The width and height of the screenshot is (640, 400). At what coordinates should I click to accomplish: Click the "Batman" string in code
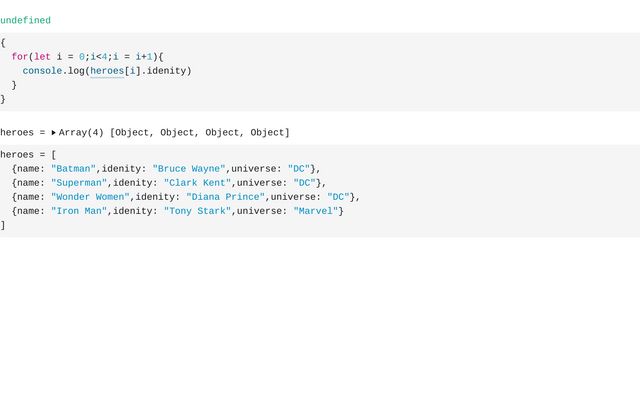pos(73,169)
